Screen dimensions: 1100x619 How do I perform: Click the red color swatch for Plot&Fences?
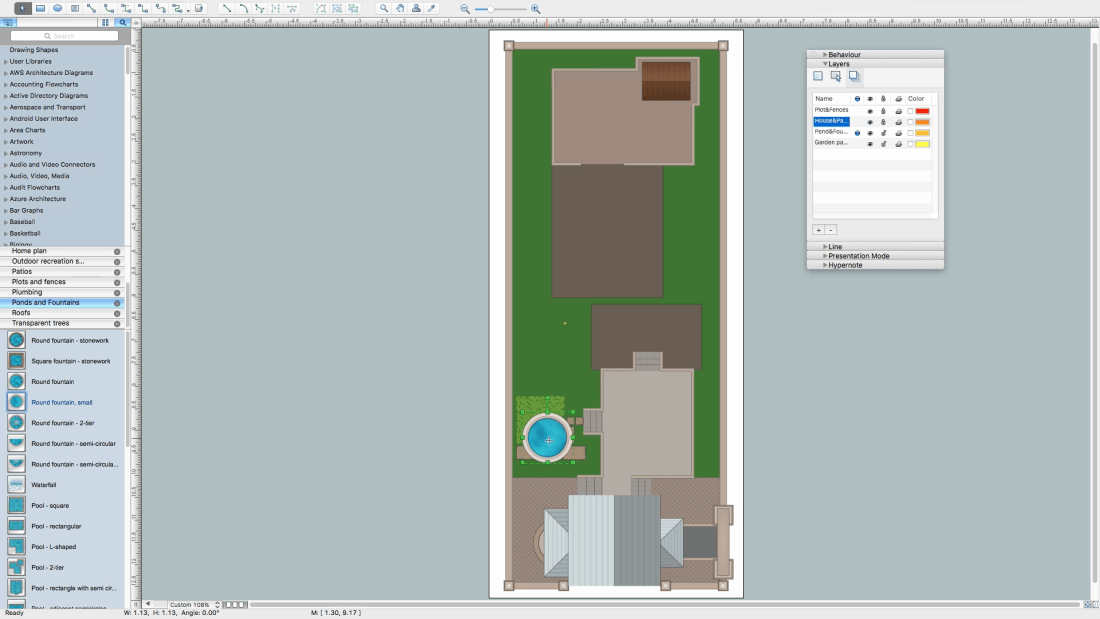point(922,110)
